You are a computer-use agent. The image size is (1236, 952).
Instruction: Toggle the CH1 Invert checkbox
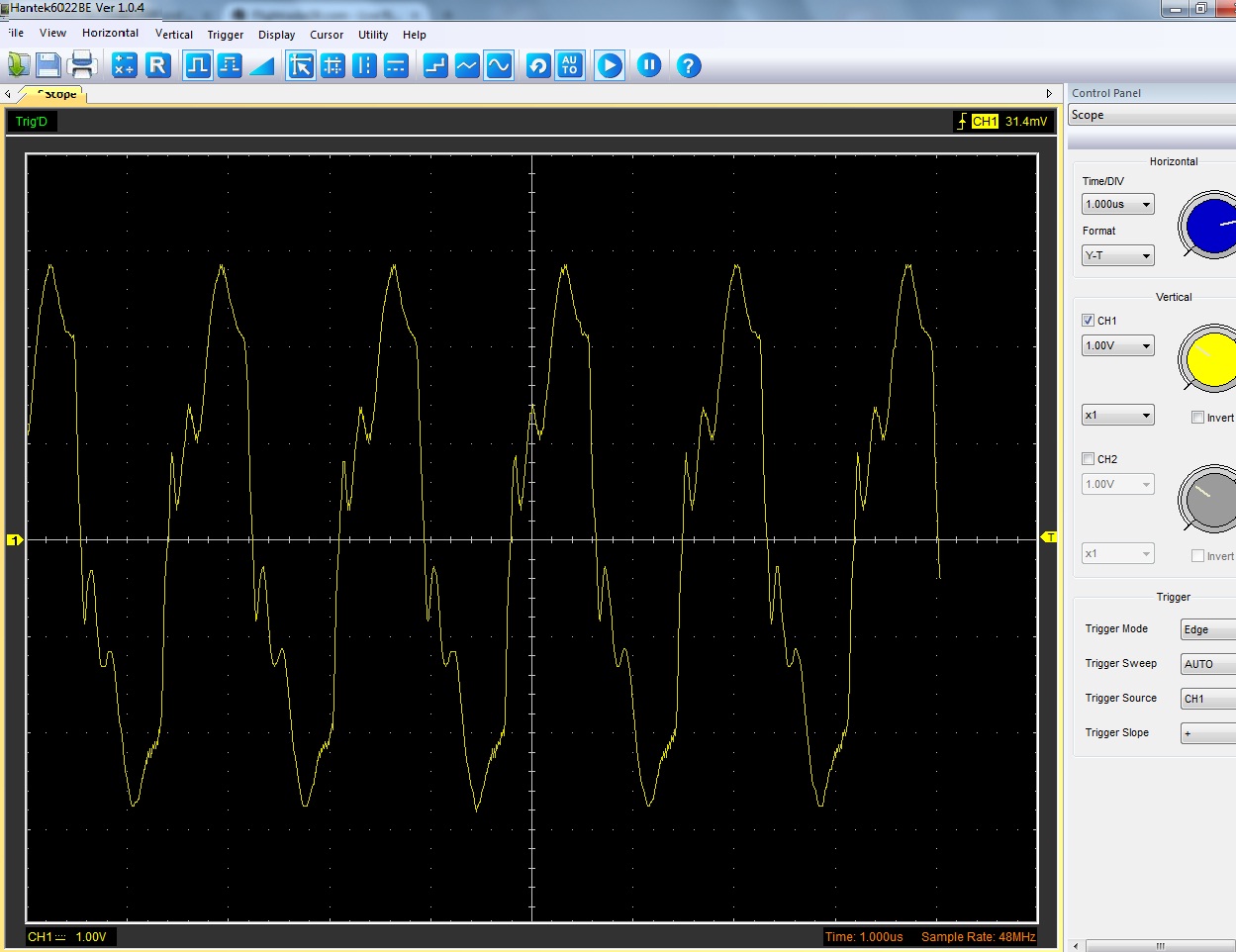1197,418
